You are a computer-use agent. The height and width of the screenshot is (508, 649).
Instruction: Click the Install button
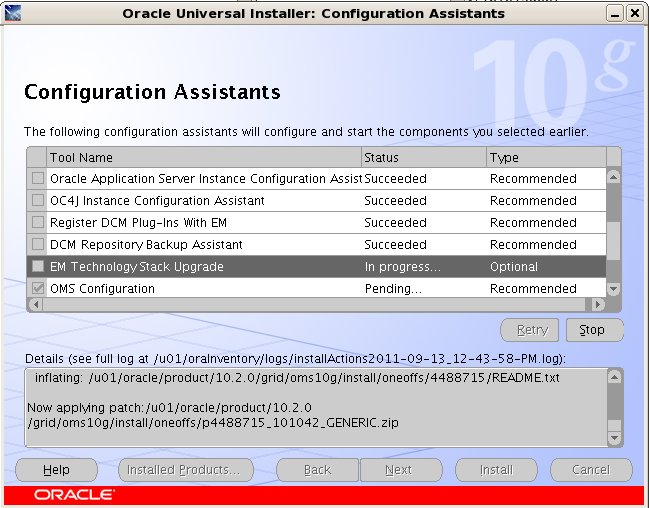point(496,470)
